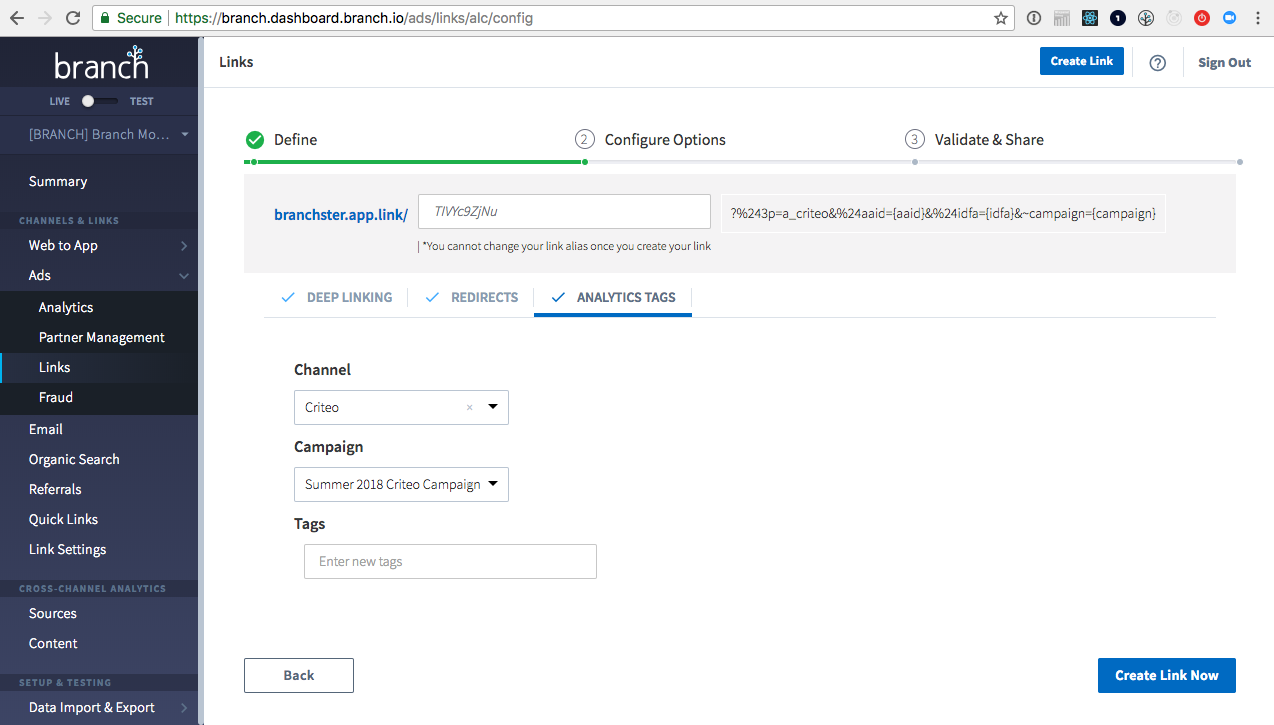The width and height of the screenshot is (1274, 725).
Task: Open the Channel dropdown arrow
Action: click(x=493, y=407)
